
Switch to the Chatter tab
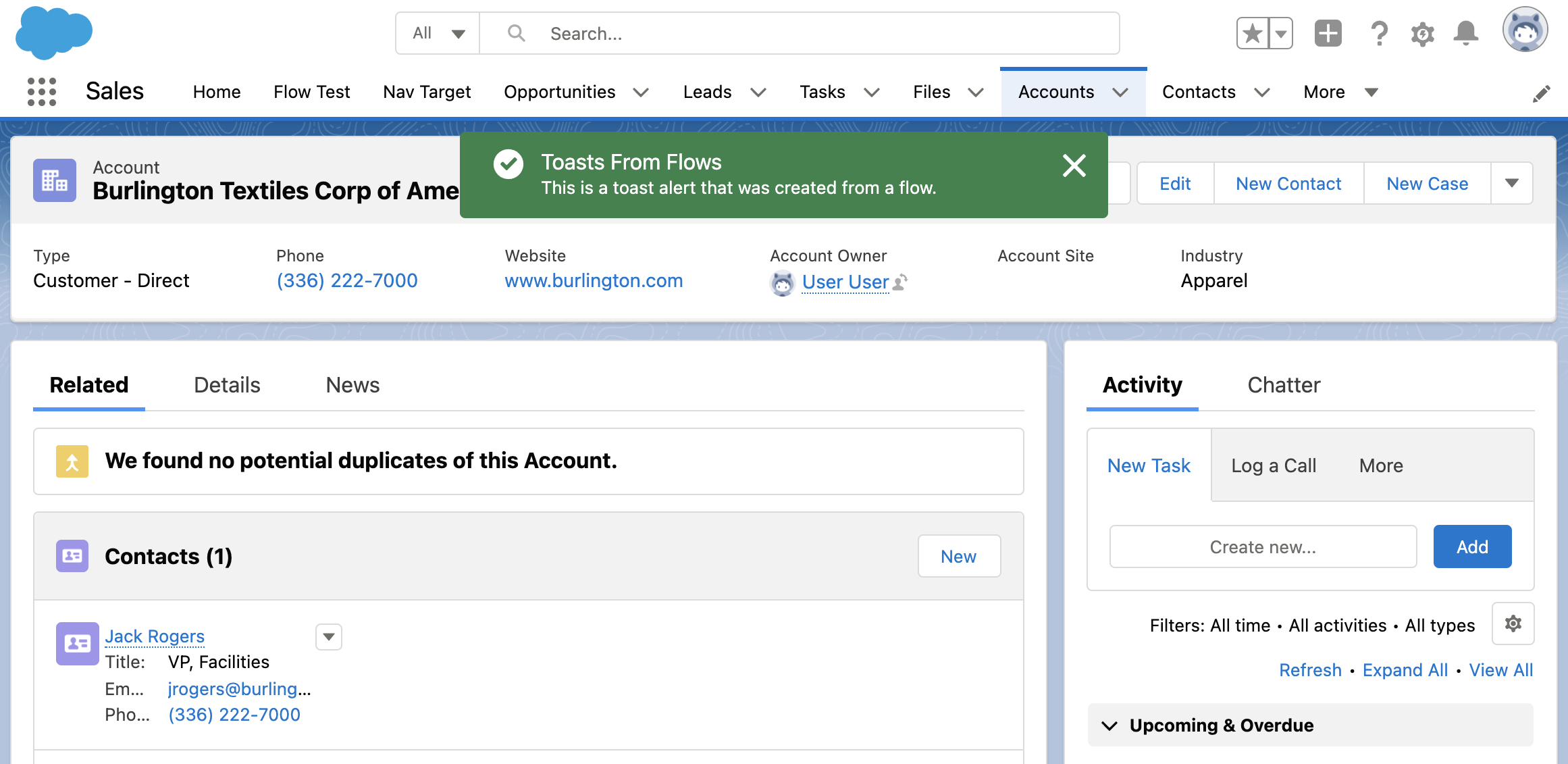point(1284,385)
